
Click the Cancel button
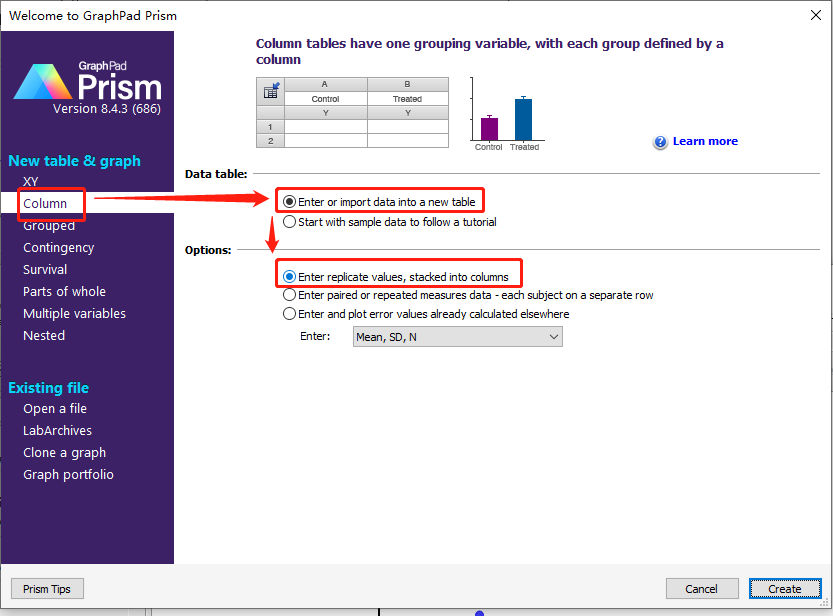tap(702, 589)
